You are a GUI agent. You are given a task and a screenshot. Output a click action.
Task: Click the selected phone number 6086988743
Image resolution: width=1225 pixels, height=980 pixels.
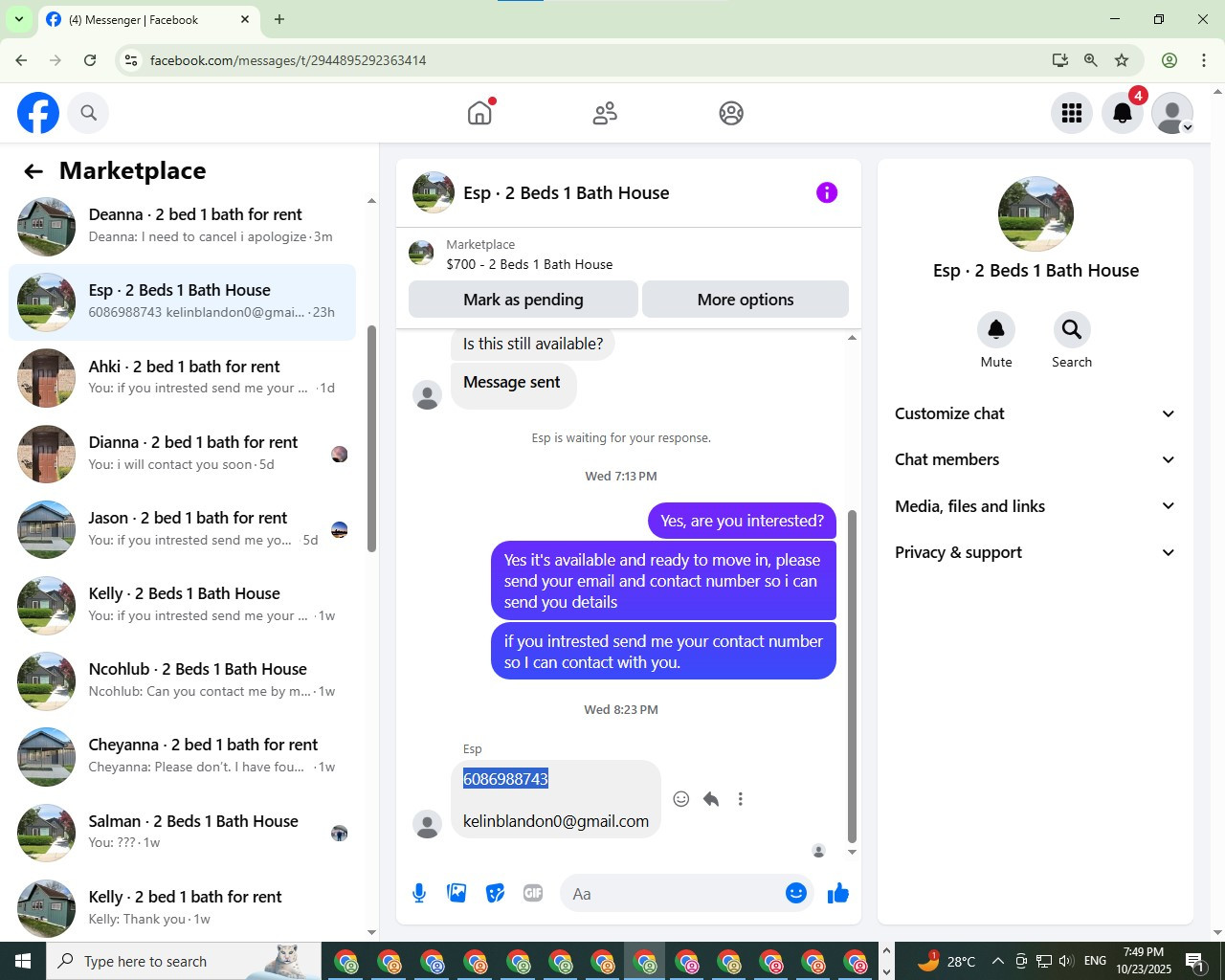click(x=505, y=779)
